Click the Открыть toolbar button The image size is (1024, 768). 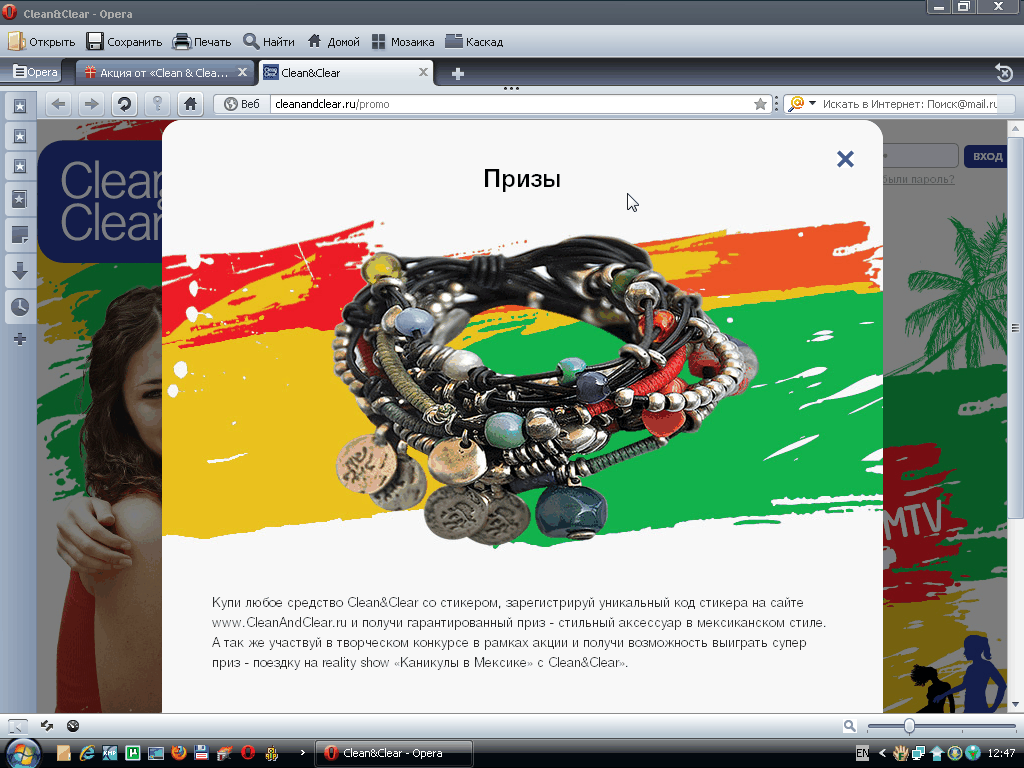tap(41, 42)
